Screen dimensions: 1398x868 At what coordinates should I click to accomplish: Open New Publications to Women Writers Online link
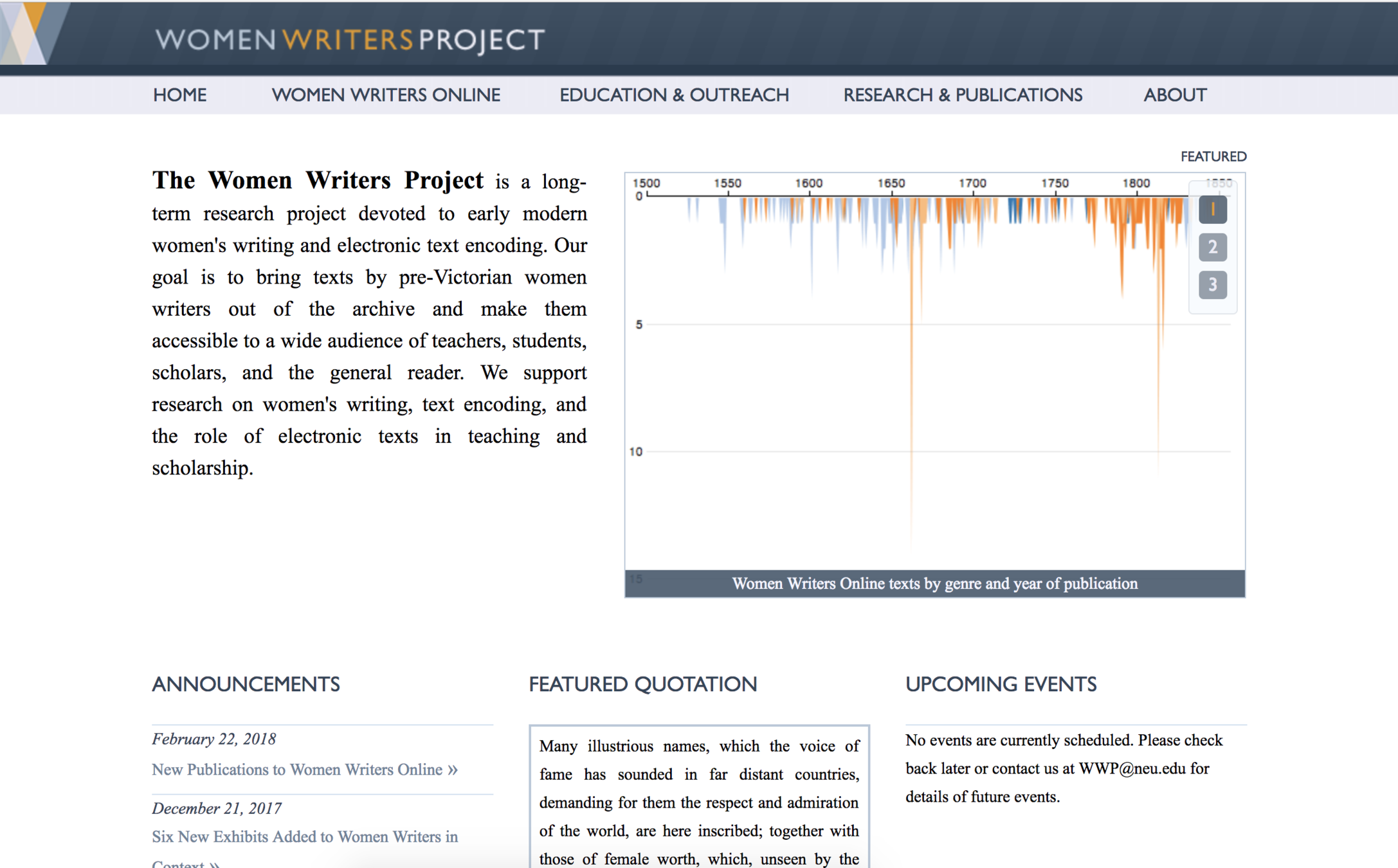(x=304, y=770)
